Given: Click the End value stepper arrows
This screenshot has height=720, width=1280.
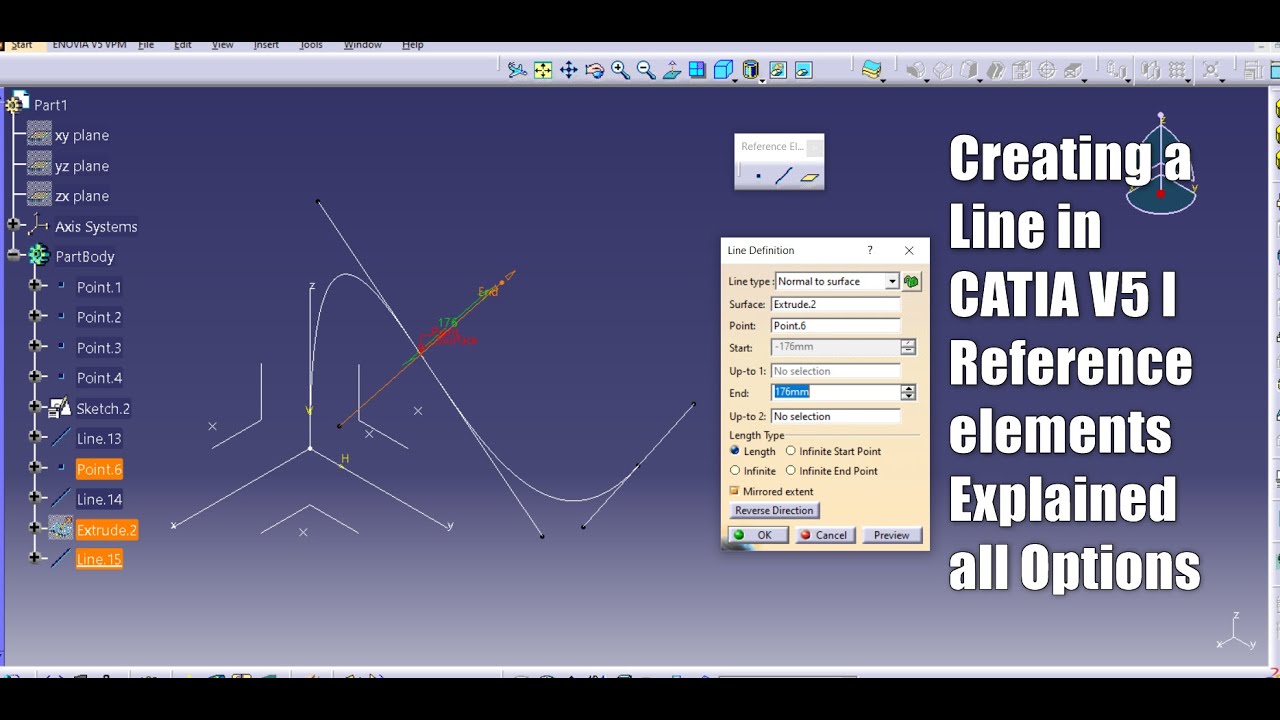Looking at the screenshot, I should [x=908, y=392].
